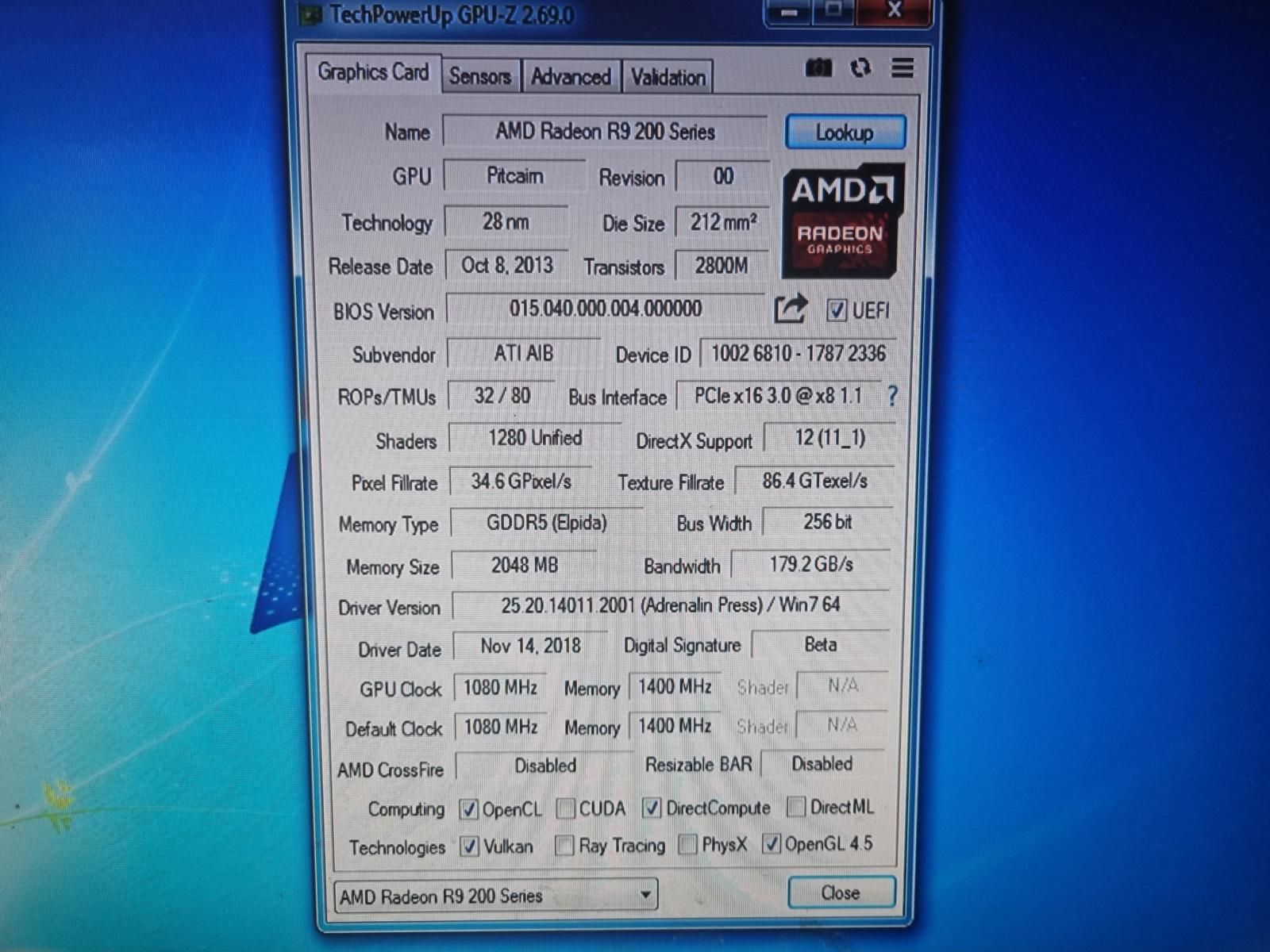The height and width of the screenshot is (952, 1270).
Task: Toggle the CUDA checkbox
Action: [x=566, y=808]
